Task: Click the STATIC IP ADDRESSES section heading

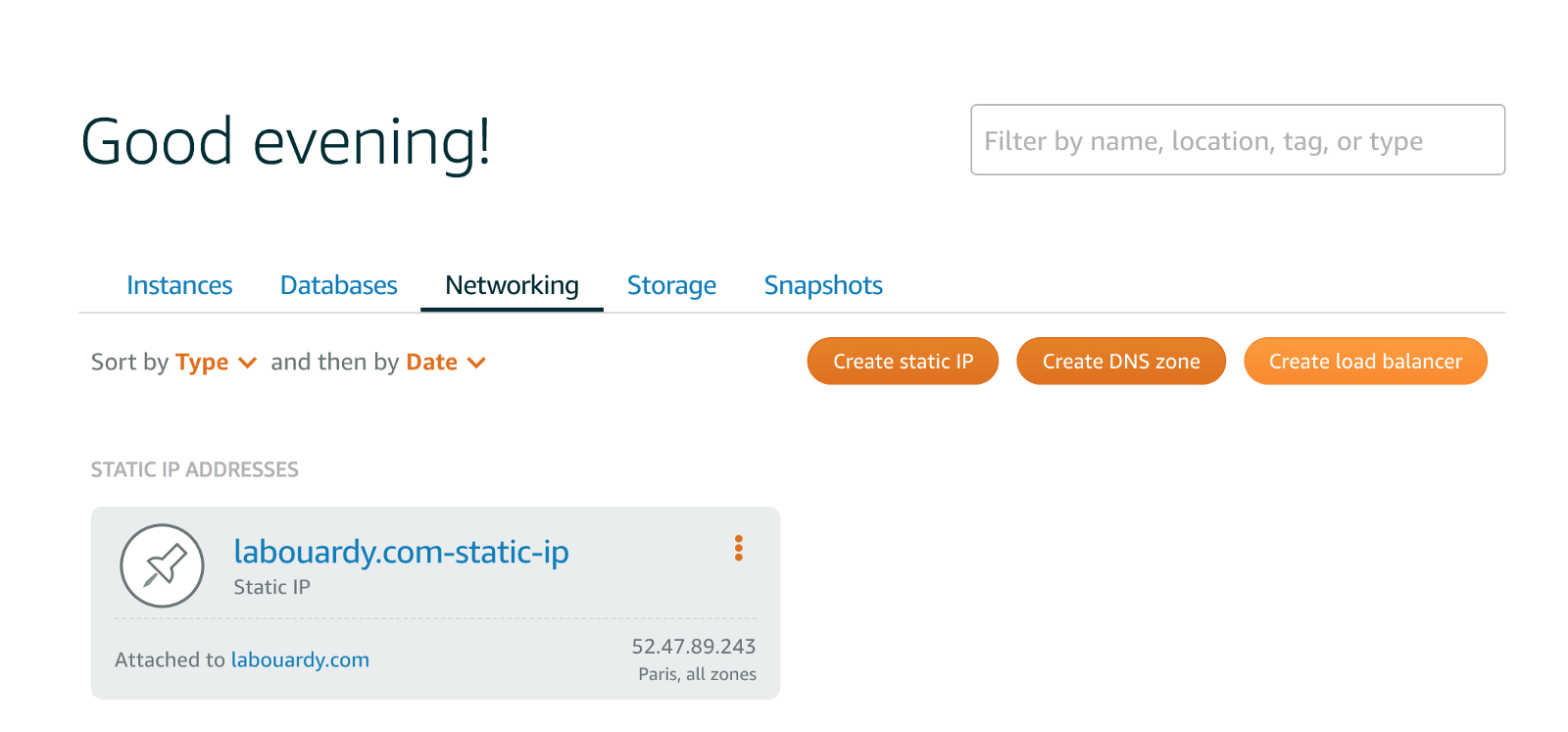Action: (x=195, y=469)
